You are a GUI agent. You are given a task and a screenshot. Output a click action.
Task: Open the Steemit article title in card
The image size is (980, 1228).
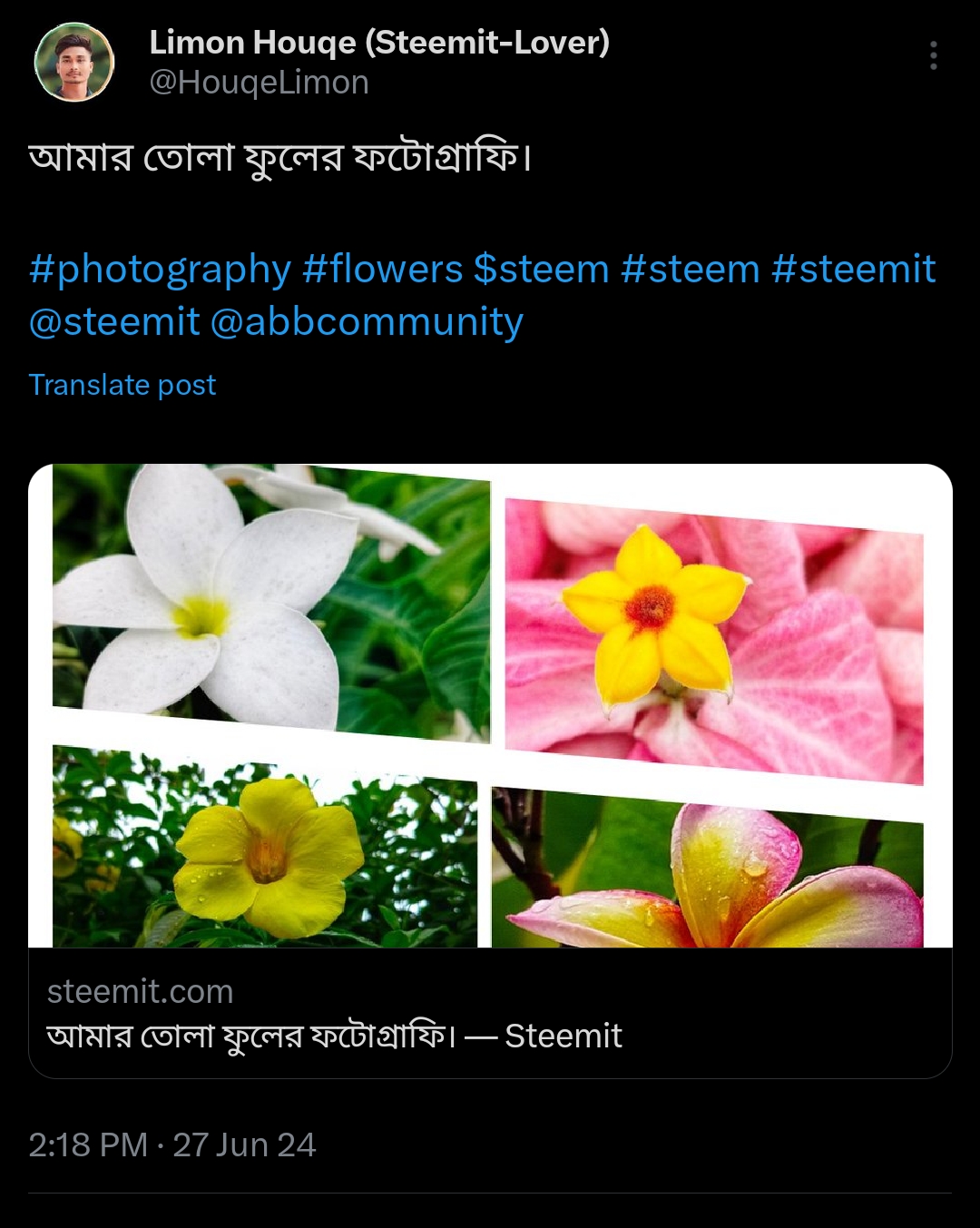334,1036
